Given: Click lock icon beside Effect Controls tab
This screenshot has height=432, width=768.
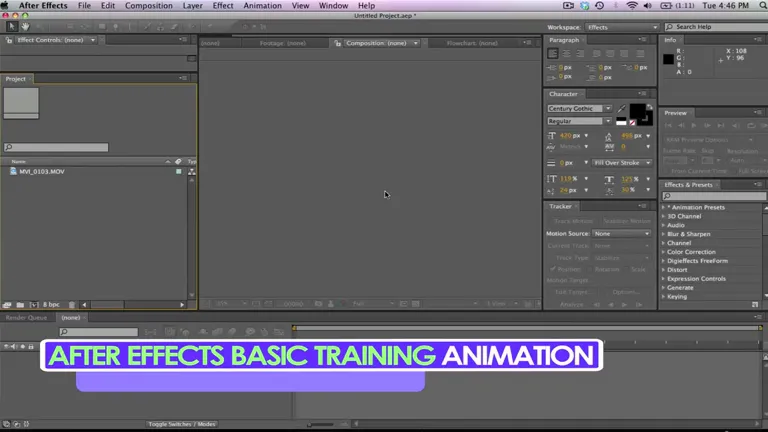Looking at the screenshot, I should [9, 40].
